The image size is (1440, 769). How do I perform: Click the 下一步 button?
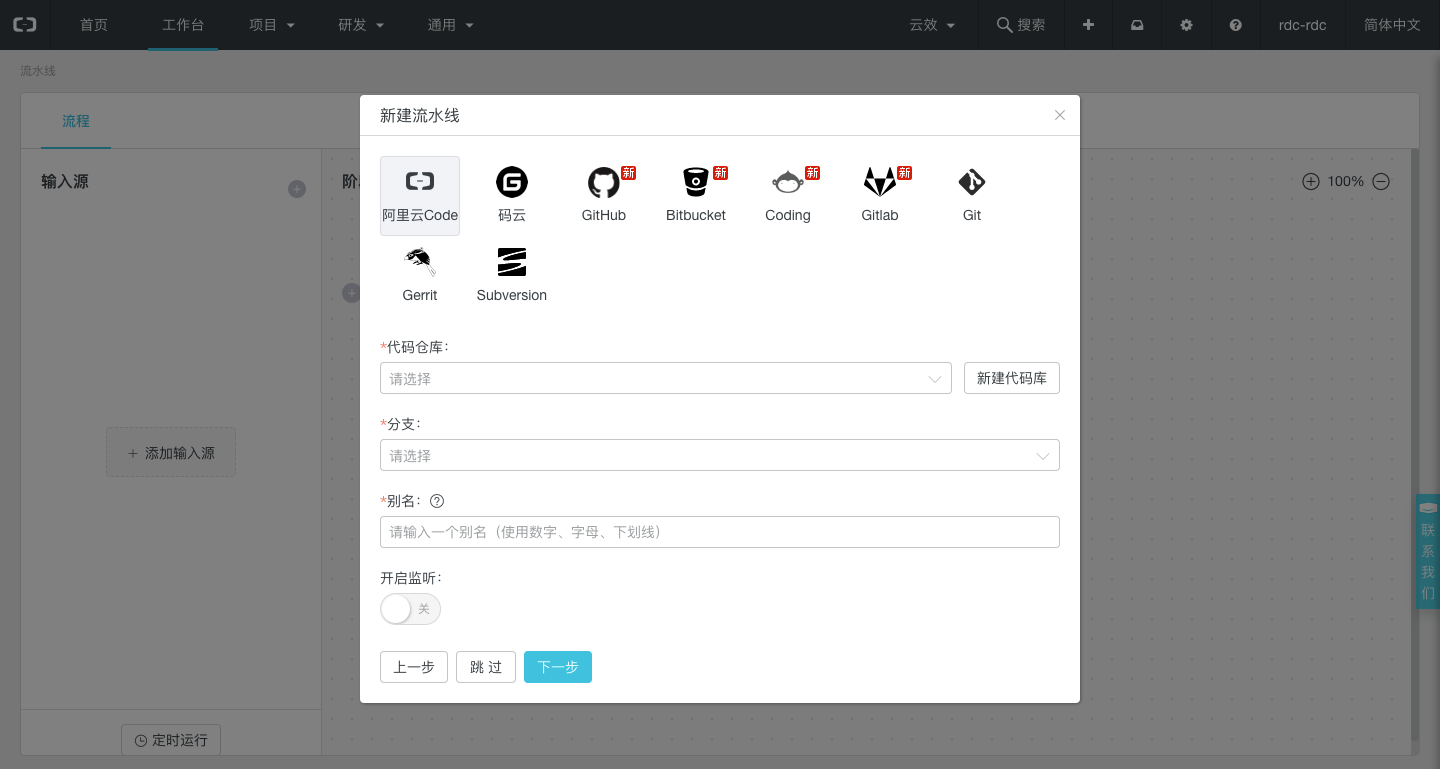tap(558, 667)
